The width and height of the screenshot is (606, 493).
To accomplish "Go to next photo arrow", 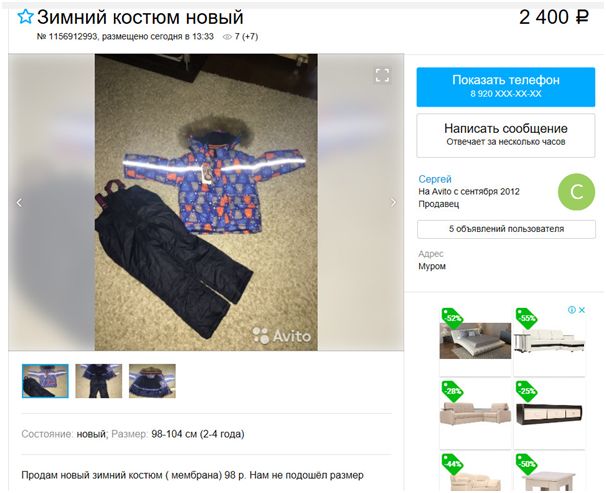I will point(393,202).
